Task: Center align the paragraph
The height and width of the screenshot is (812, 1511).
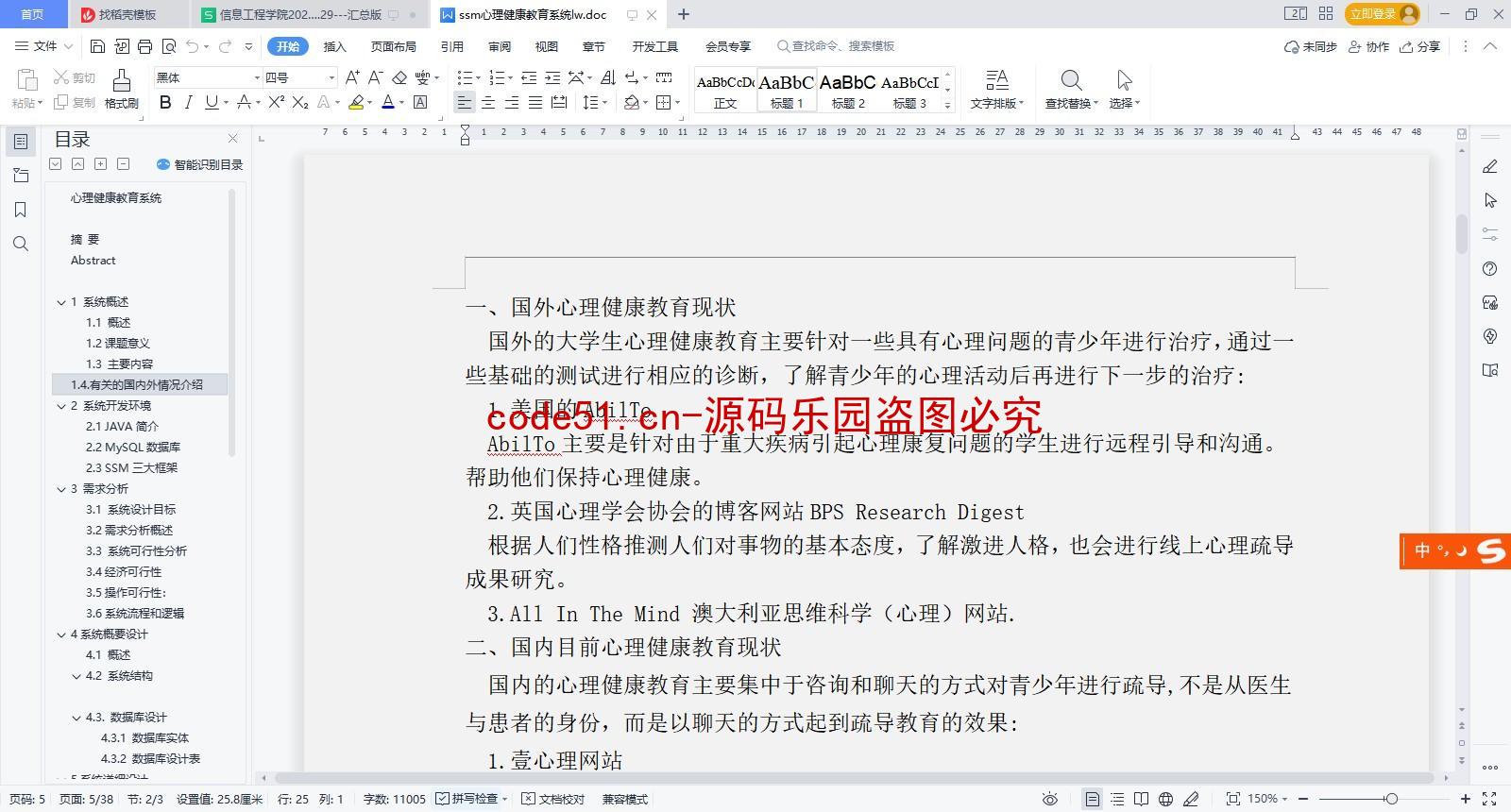Action: tap(488, 102)
